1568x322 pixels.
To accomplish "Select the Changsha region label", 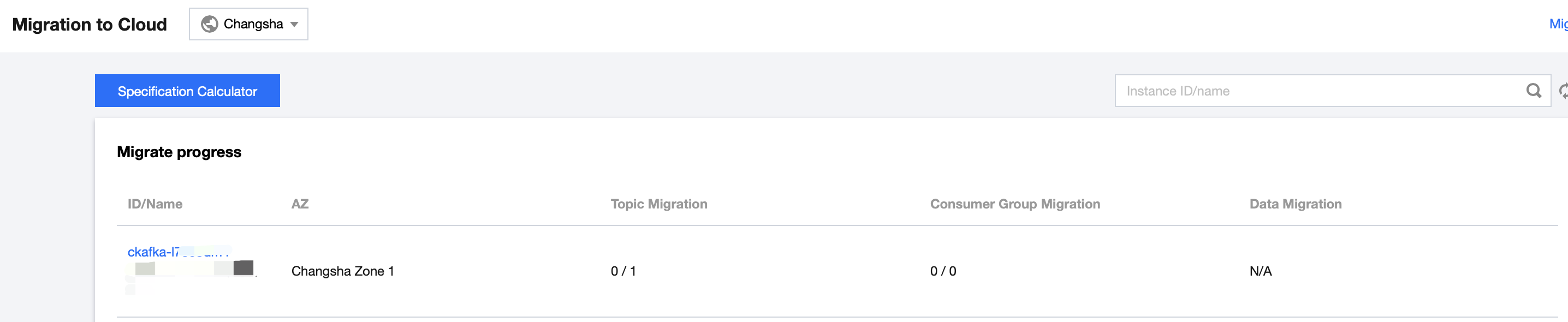I will [253, 25].
